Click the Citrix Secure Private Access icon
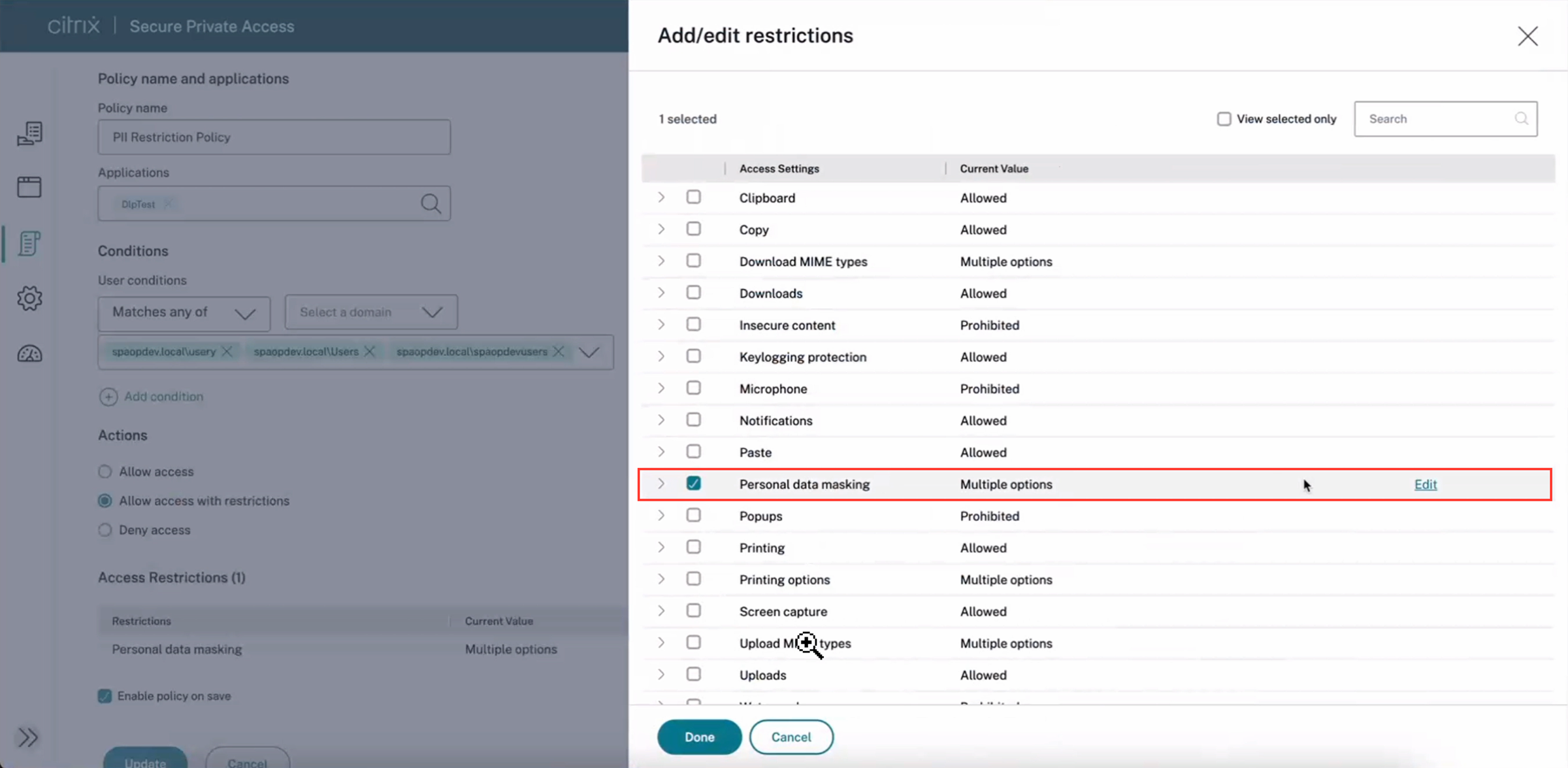1568x768 pixels. tap(75, 25)
